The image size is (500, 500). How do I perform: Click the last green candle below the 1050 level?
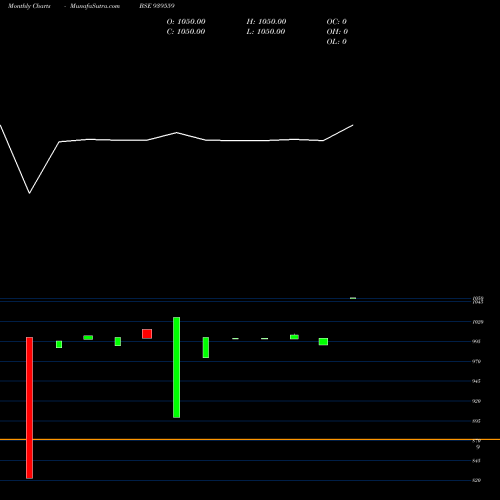pos(323,342)
